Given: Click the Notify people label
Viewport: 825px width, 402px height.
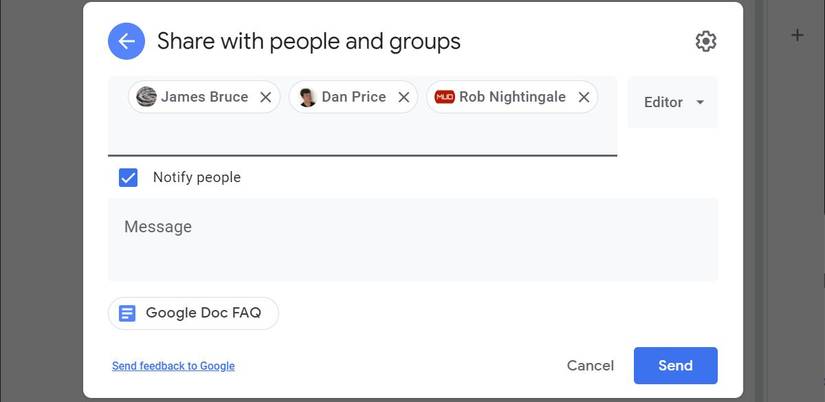Looking at the screenshot, I should (x=196, y=177).
